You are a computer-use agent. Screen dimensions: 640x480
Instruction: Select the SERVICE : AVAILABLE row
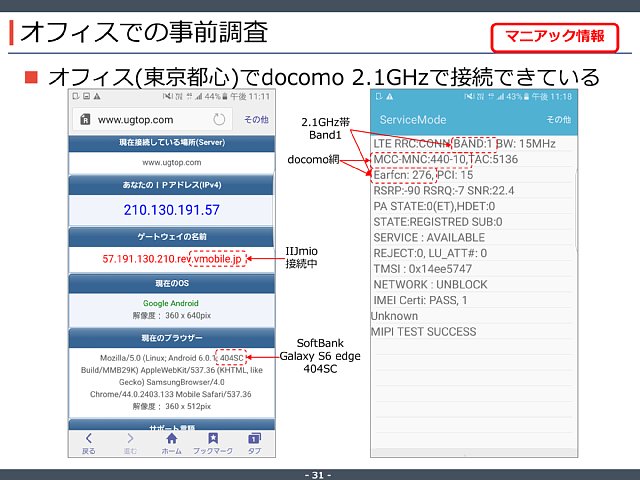[473, 238]
